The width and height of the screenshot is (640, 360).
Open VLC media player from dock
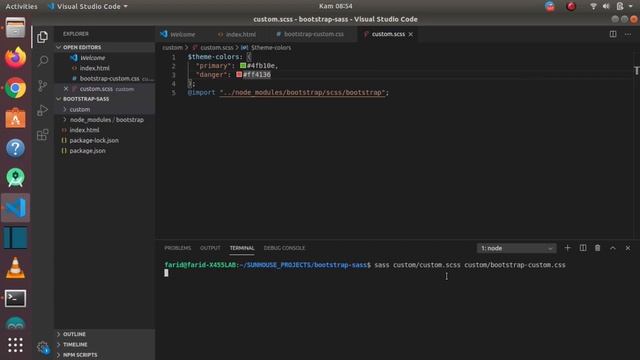coord(16,268)
